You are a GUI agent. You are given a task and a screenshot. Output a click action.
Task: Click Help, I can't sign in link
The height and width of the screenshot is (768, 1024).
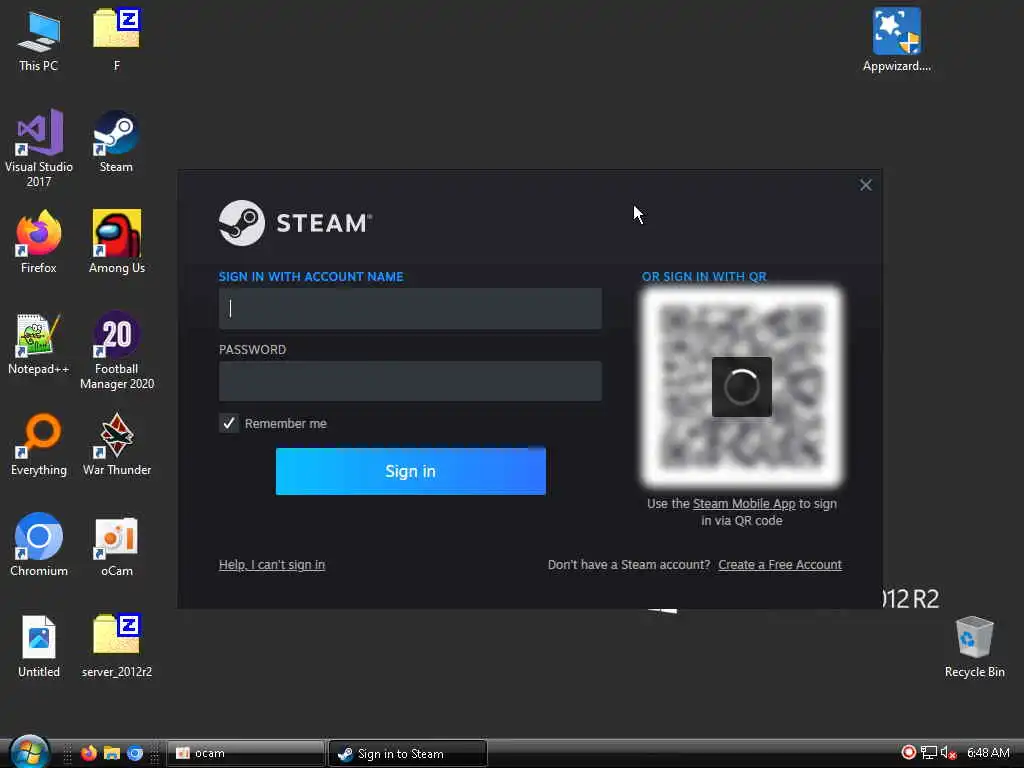(272, 565)
